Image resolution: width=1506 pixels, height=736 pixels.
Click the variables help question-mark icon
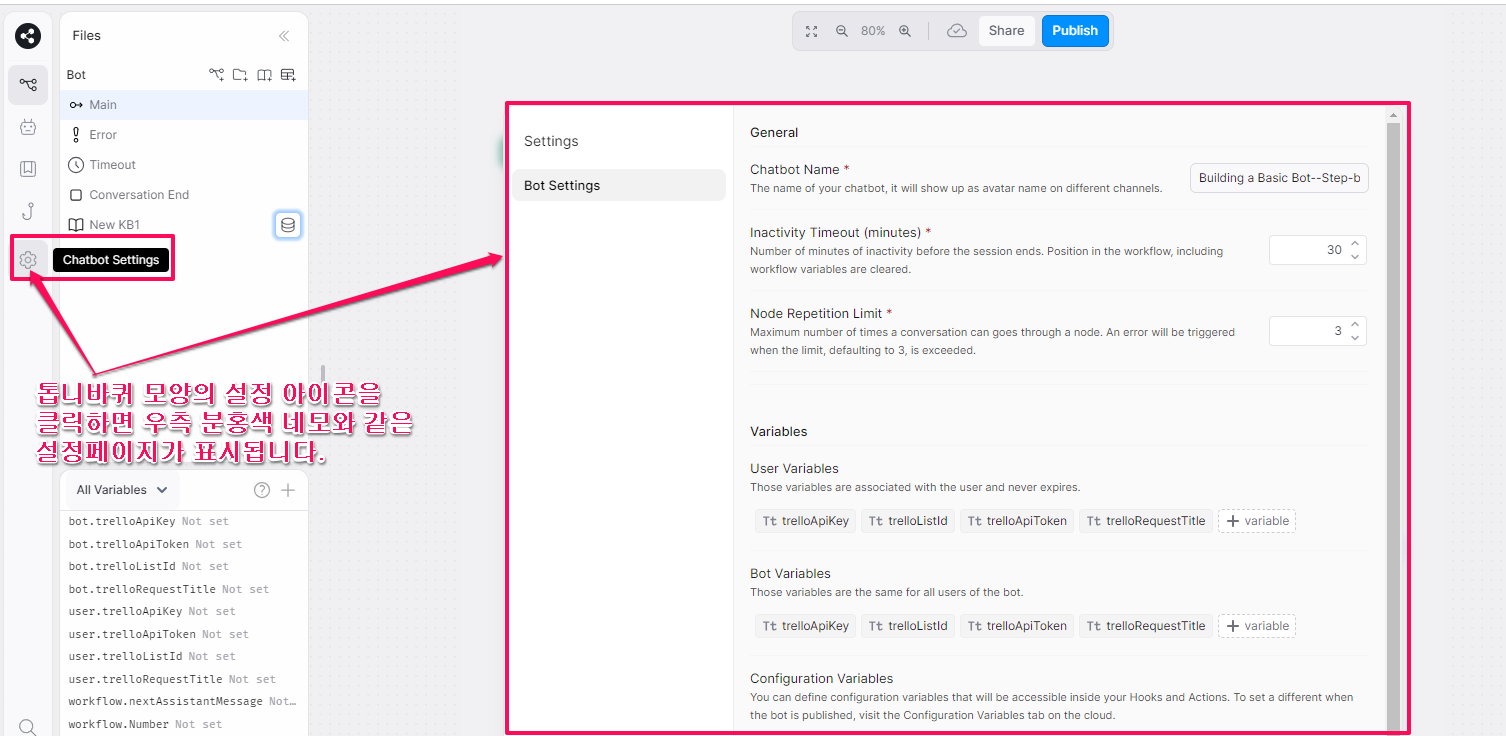click(262, 490)
